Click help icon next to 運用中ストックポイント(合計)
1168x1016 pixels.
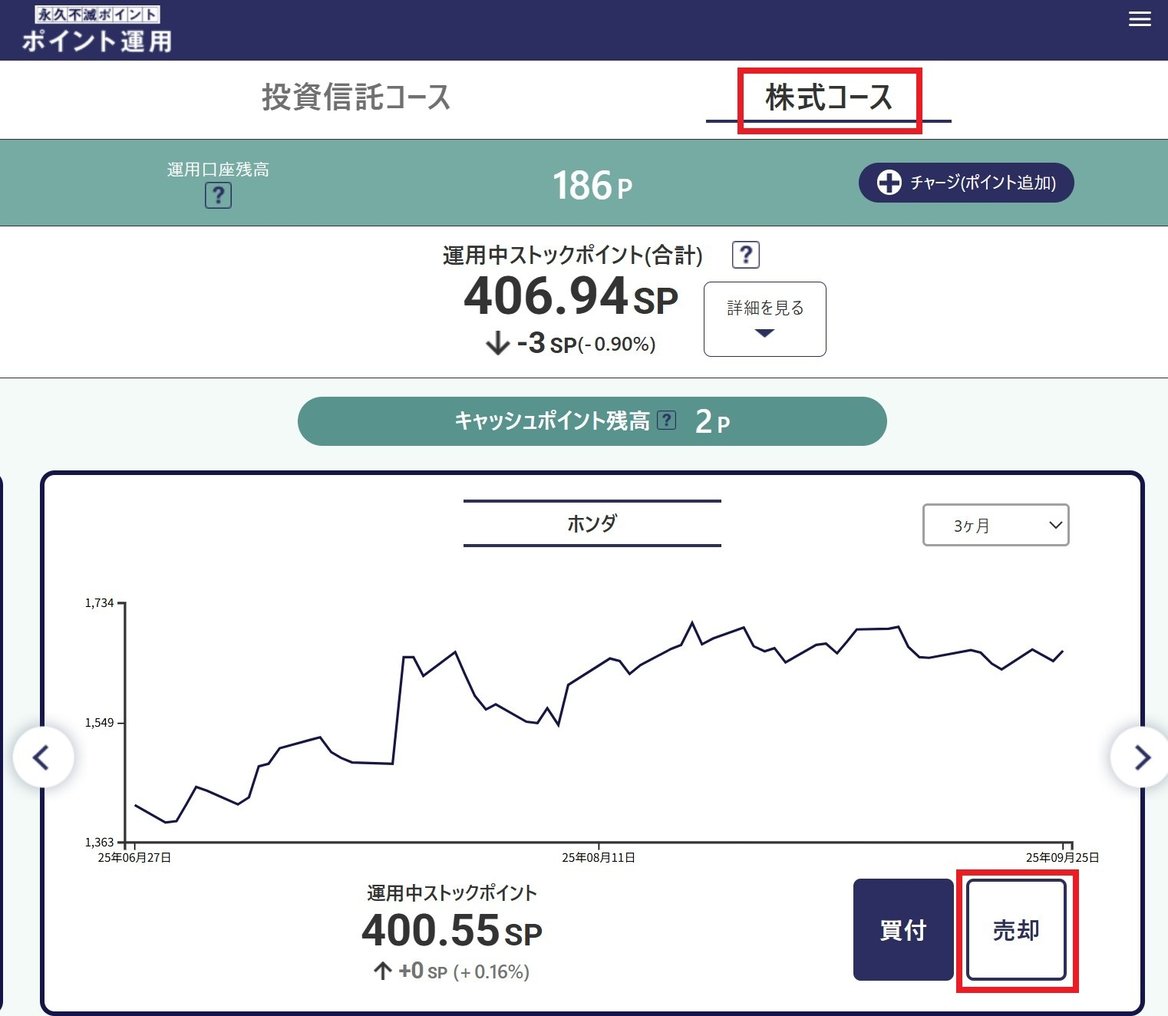746,255
